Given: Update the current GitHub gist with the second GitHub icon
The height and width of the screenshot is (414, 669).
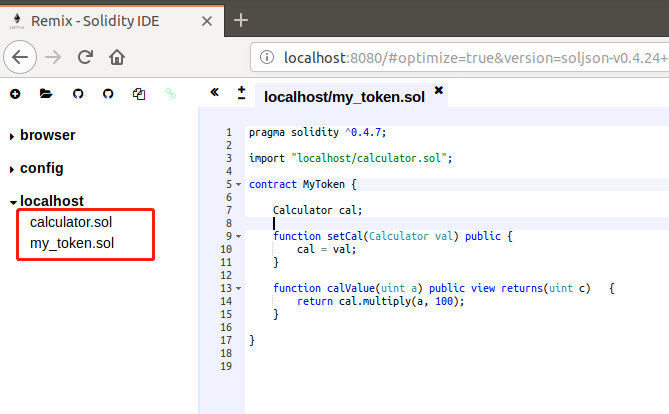Looking at the screenshot, I should 108,93.
